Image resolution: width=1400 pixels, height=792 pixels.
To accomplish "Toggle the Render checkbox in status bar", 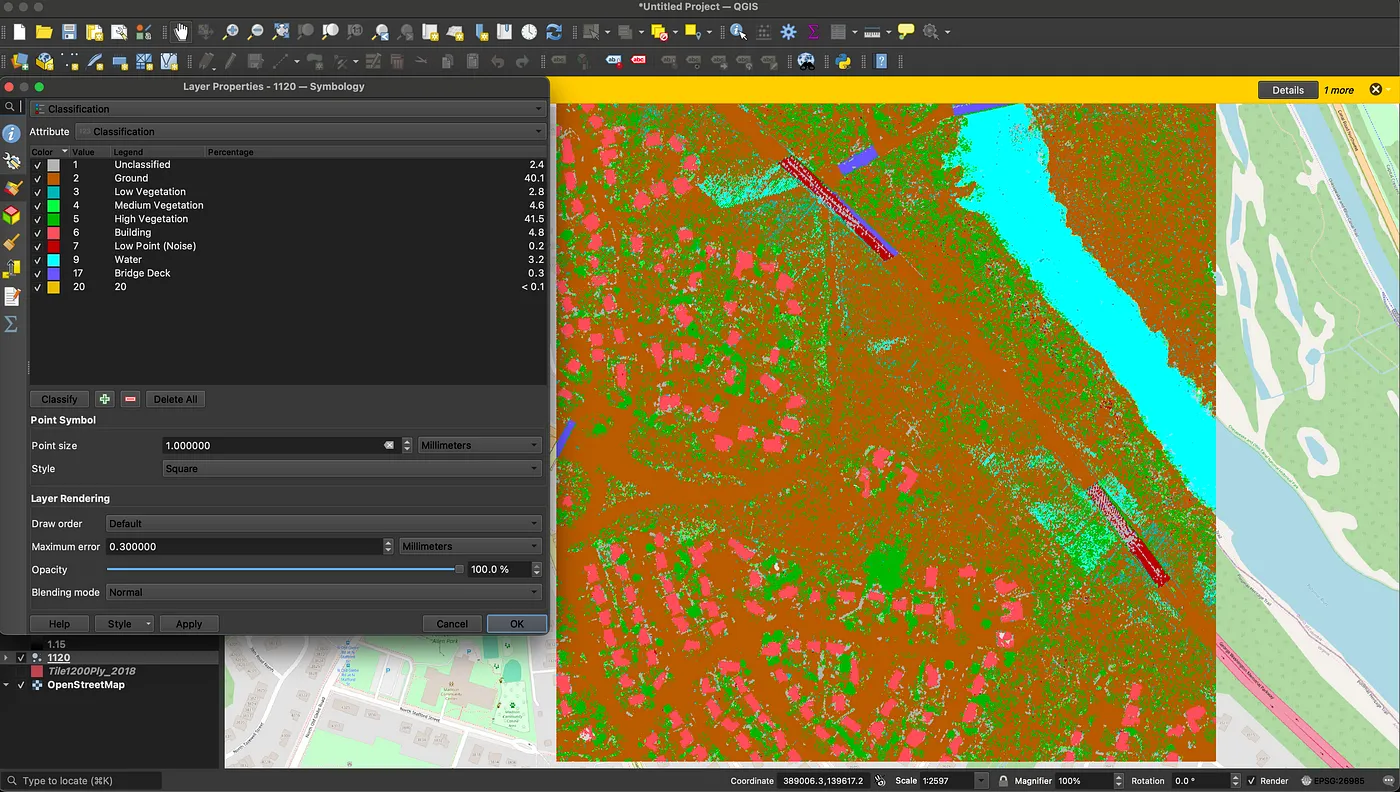I will 1251,781.
